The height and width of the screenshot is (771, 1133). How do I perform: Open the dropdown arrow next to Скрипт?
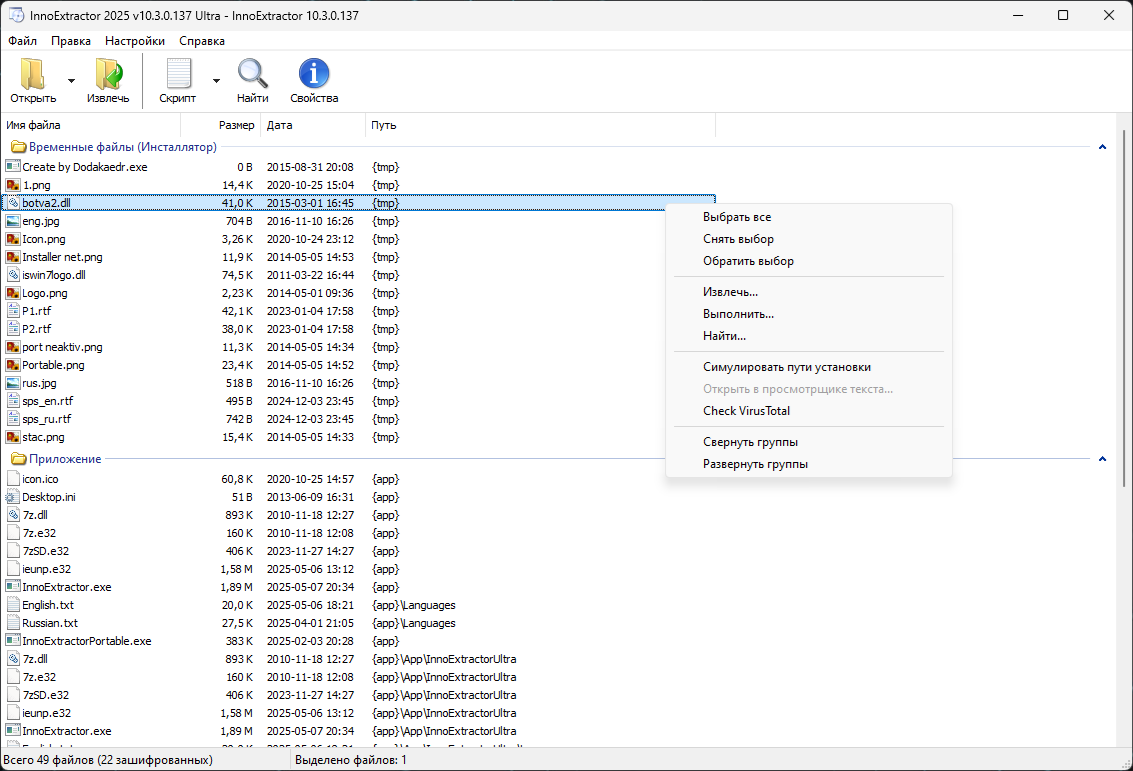(216, 81)
